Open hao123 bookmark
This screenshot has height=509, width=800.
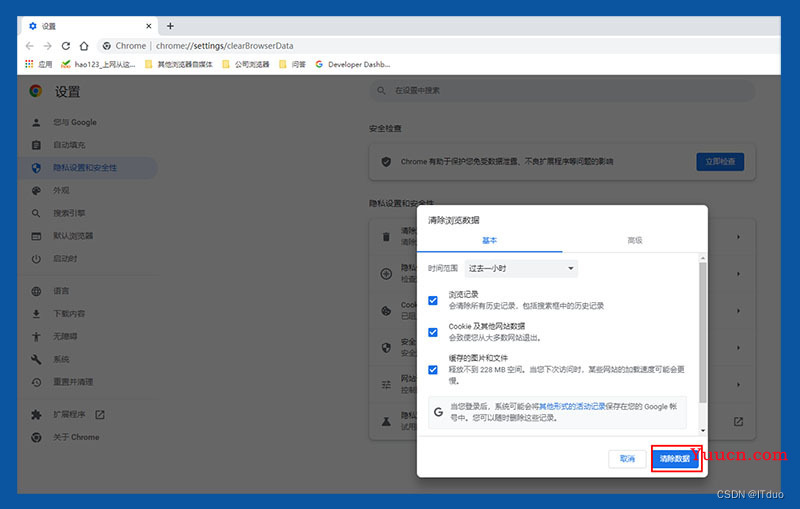(98, 64)
